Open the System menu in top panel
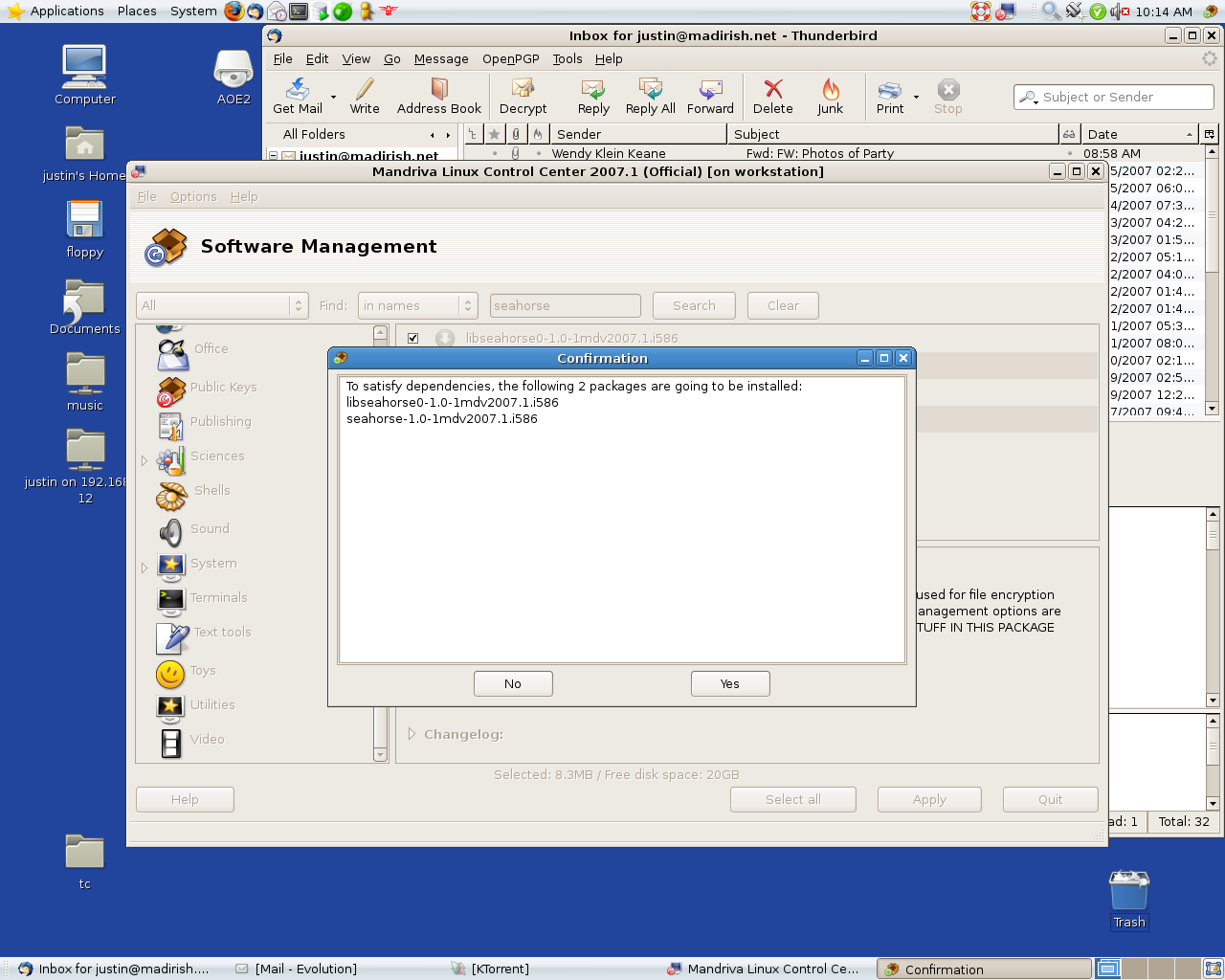 (x=193, y=11)
